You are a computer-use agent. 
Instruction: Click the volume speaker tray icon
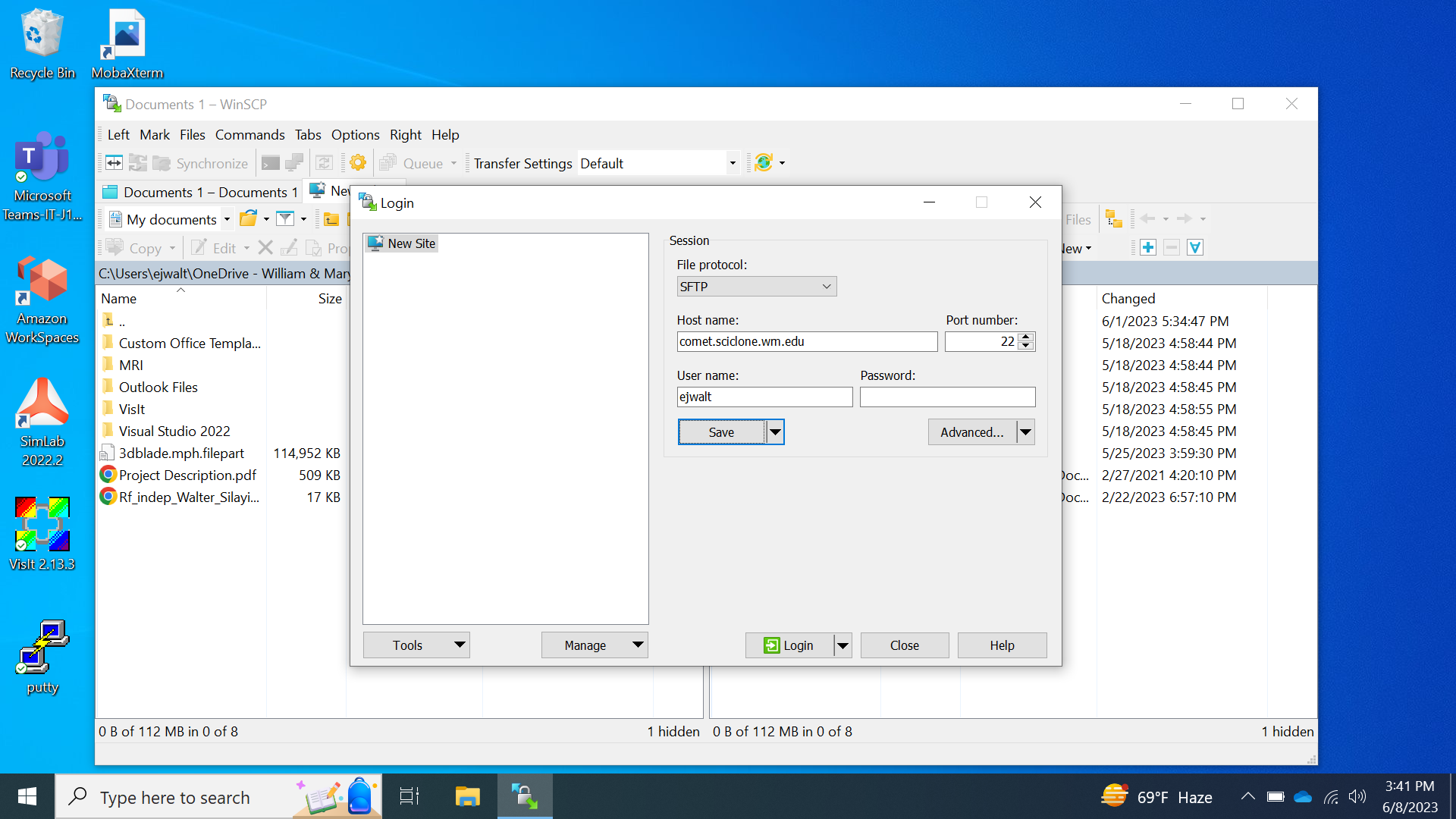coord(1357,797)
